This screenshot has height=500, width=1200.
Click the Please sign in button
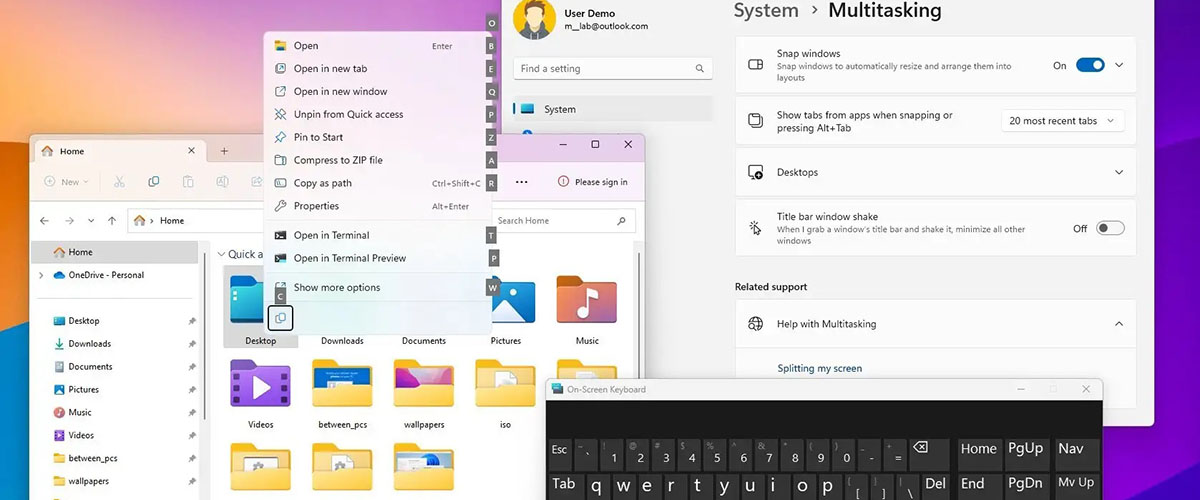[593, 182]
